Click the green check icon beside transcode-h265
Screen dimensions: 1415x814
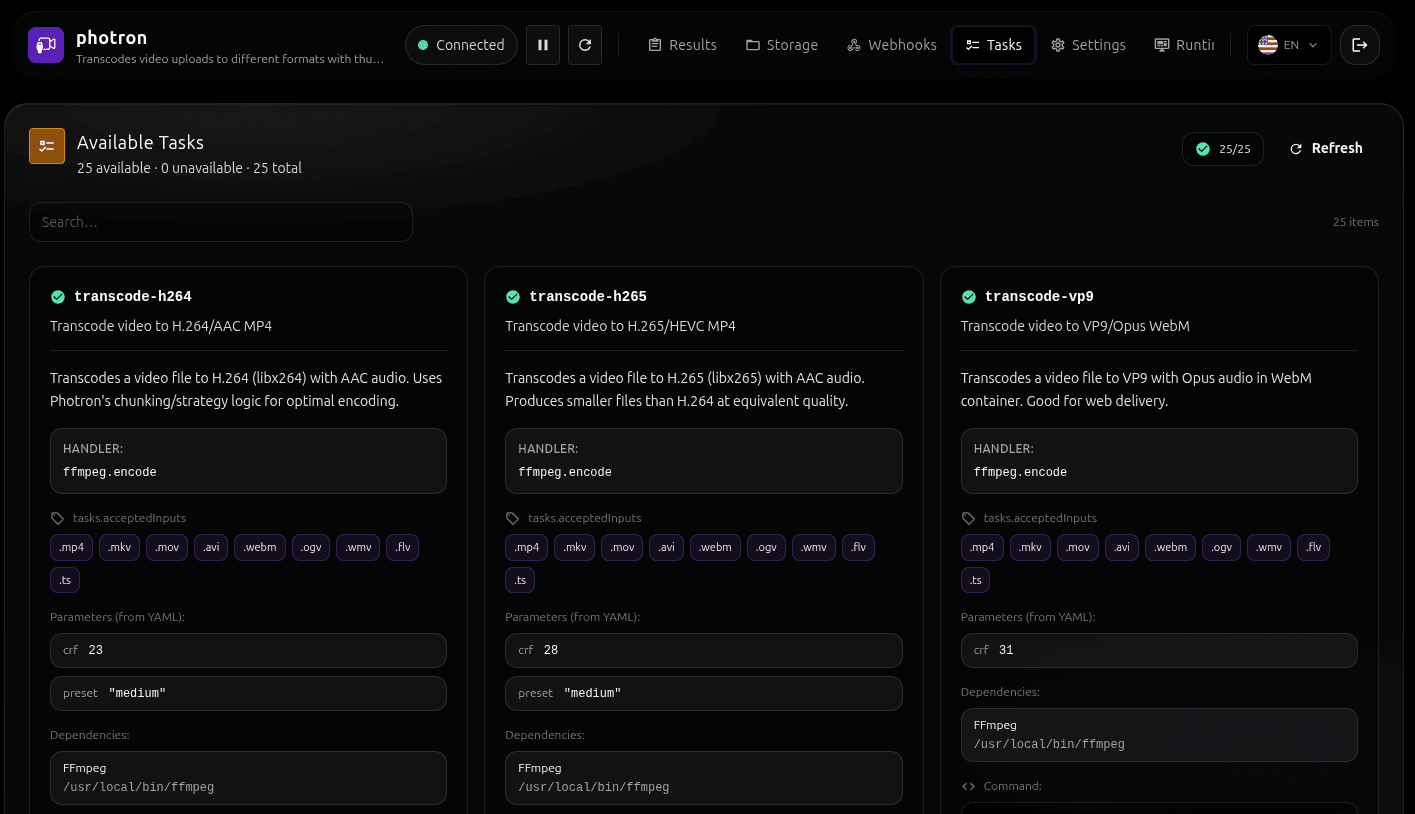coord(513,297)
